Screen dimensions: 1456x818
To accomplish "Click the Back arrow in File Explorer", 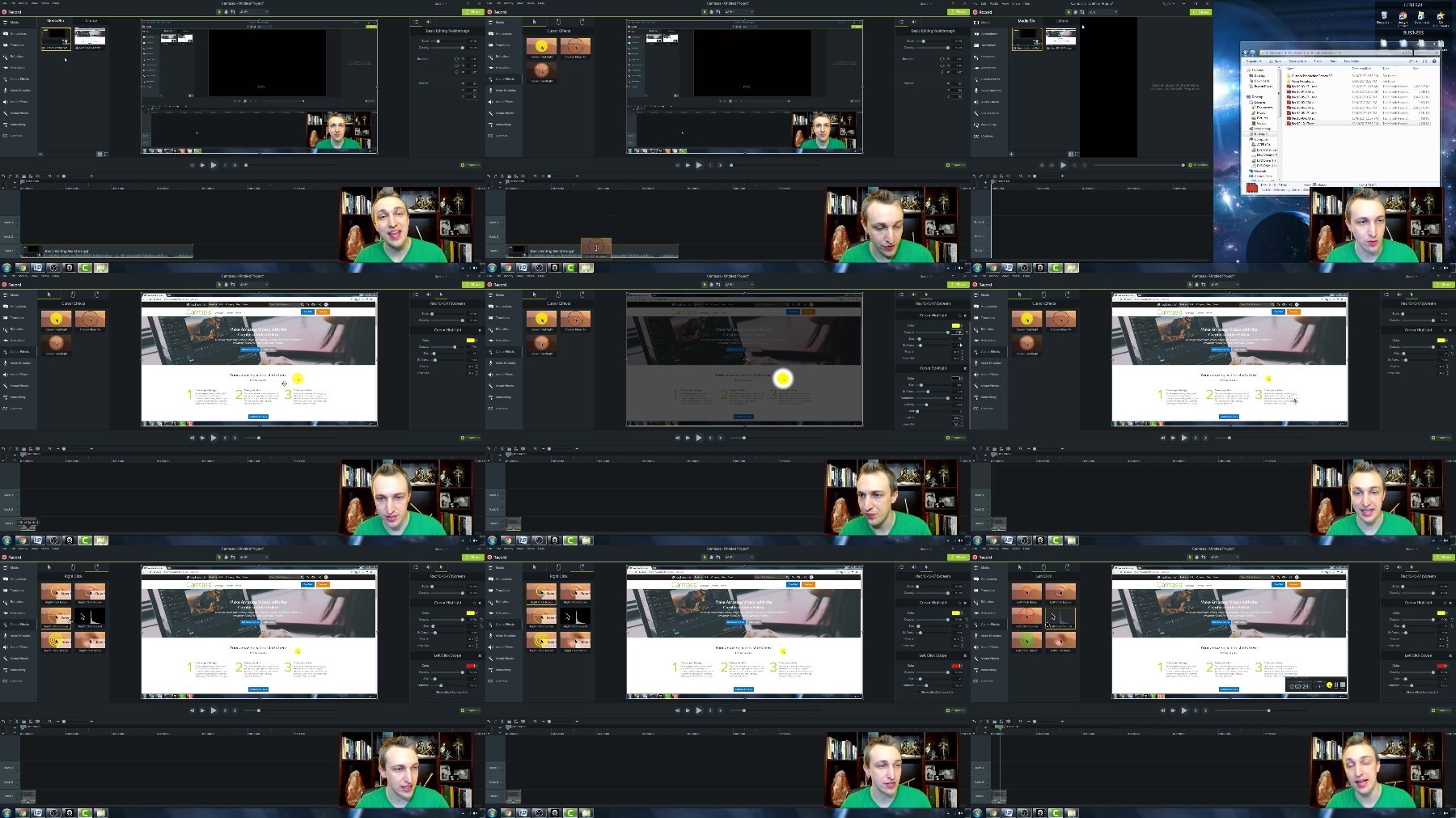I will point(1245,53).
